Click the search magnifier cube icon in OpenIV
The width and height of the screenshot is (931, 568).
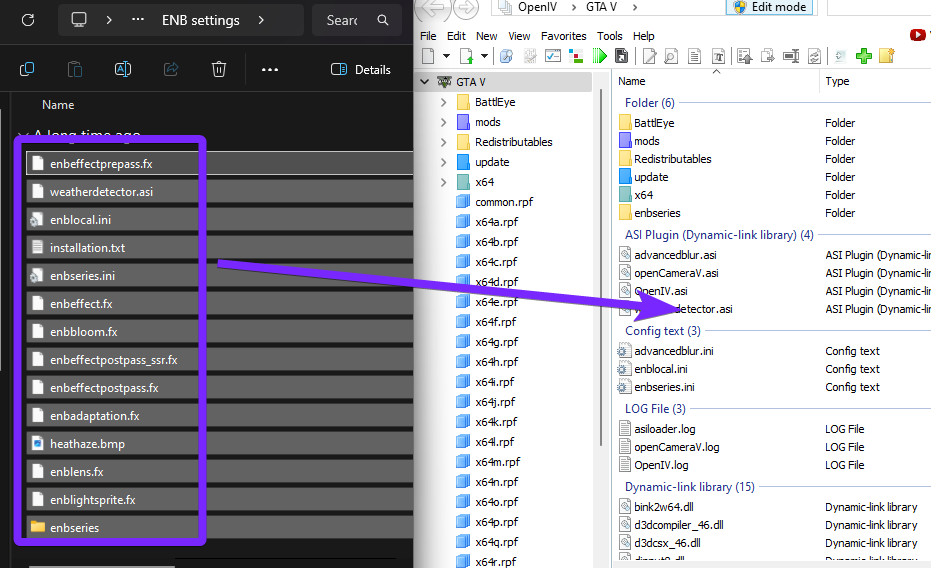pyautogui.click(x=506, y=56)
